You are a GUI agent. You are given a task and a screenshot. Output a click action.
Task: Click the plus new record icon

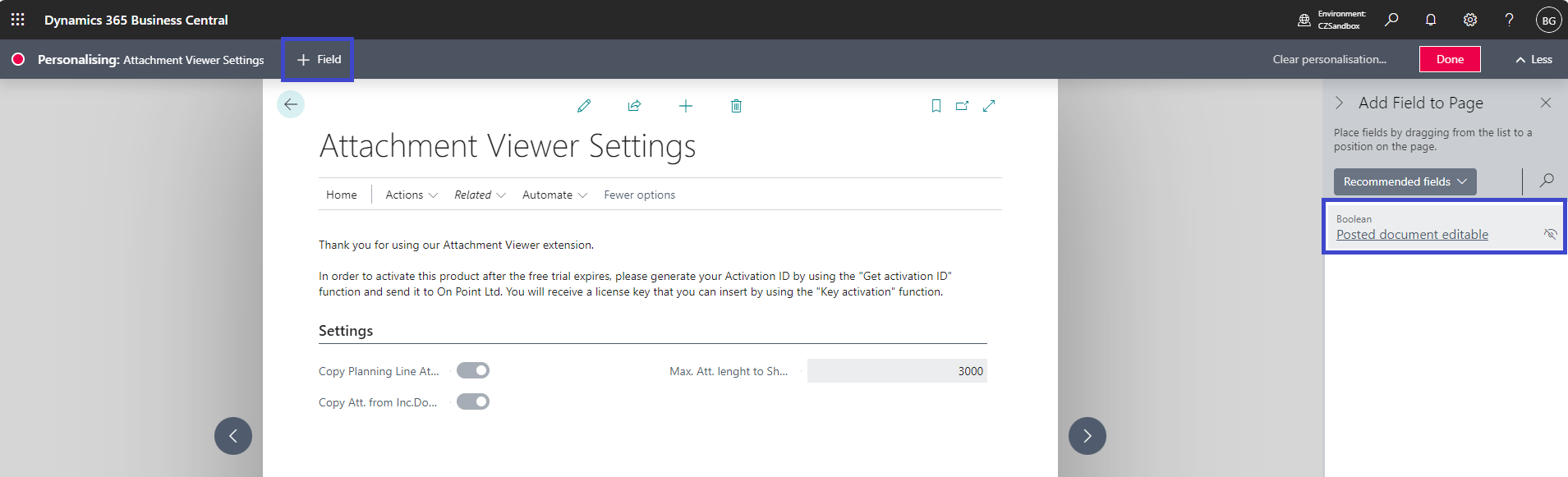pyautogui.click(x=686, y=106)
